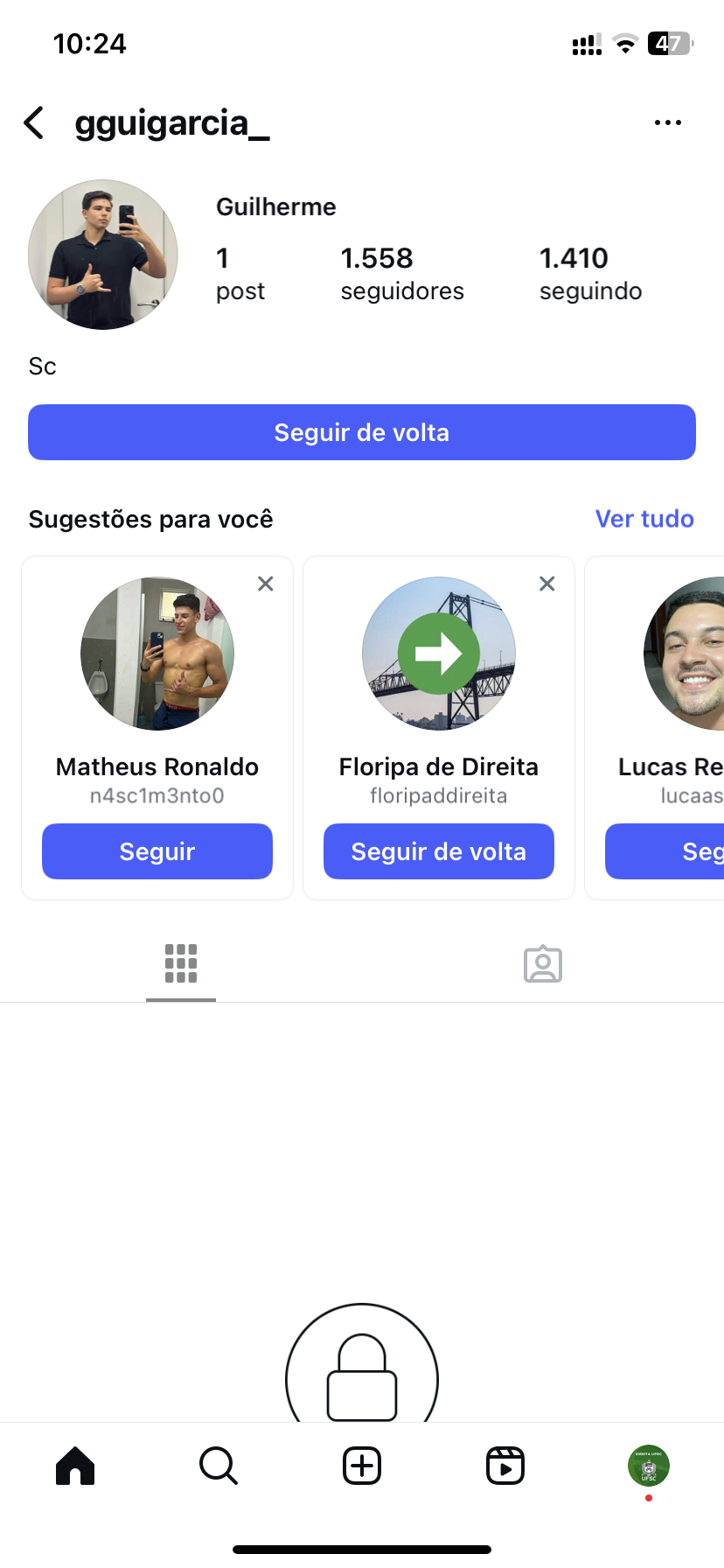Switch to the posts grid tab
This screenshot has width=724, height=1568.
[181, 963]
